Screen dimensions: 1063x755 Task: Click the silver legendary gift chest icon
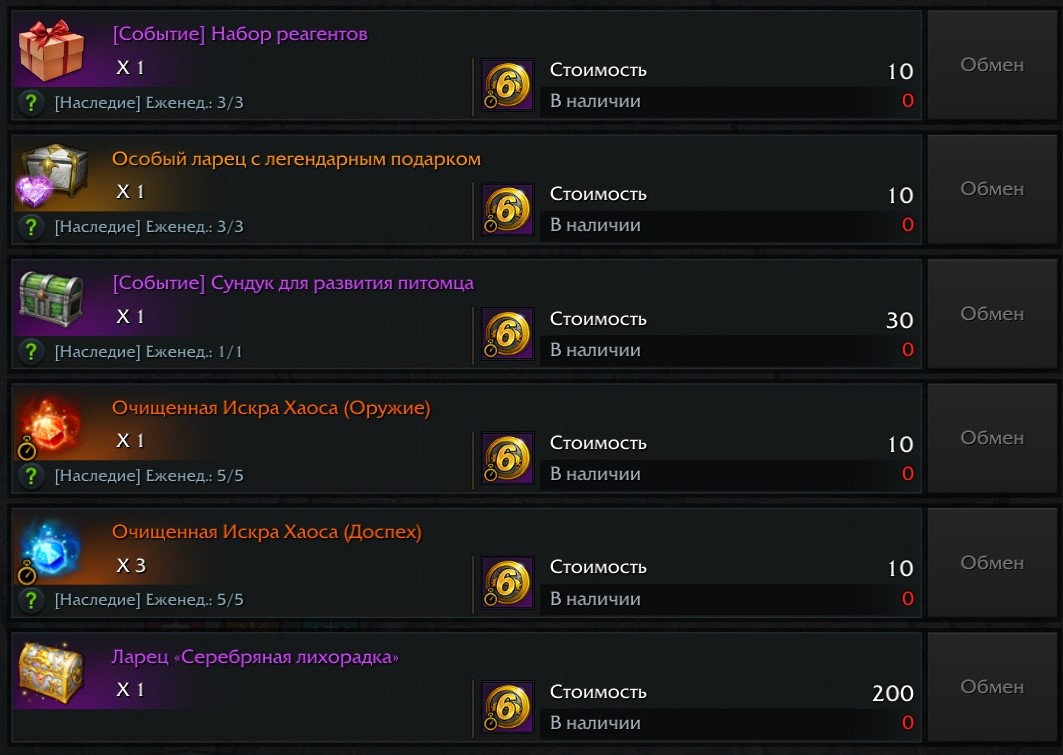point(51,172)
